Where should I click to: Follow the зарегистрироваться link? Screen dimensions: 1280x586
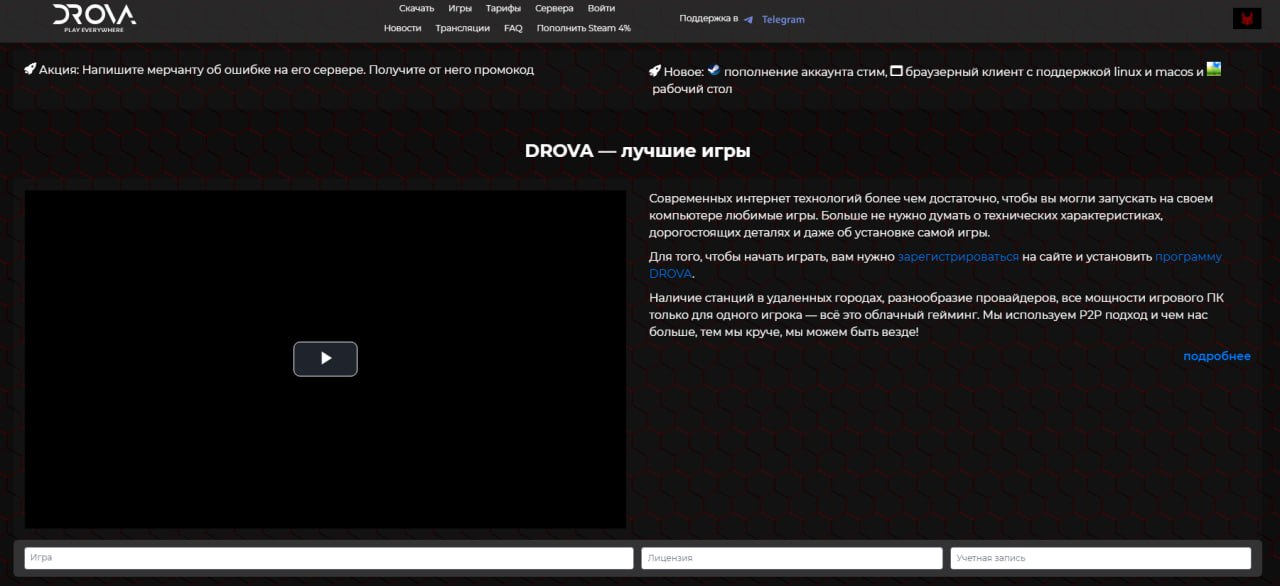957,256
